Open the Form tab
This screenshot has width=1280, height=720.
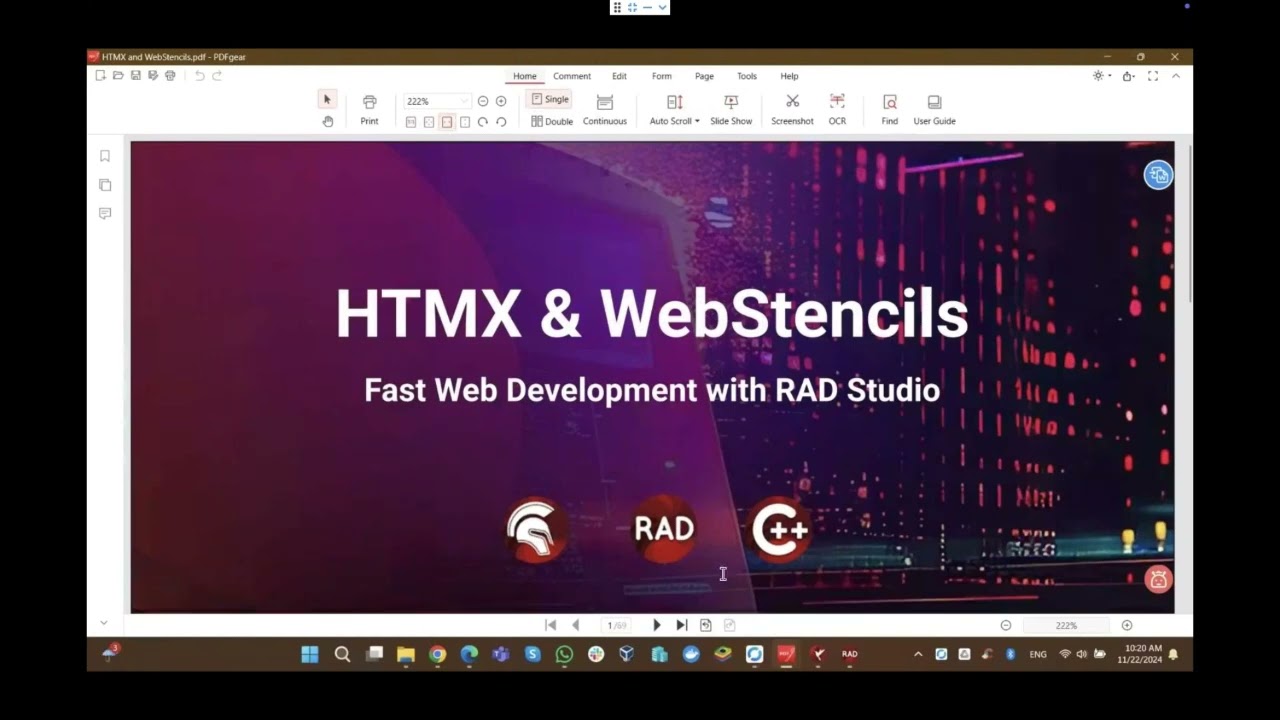(x=662, y=76)
